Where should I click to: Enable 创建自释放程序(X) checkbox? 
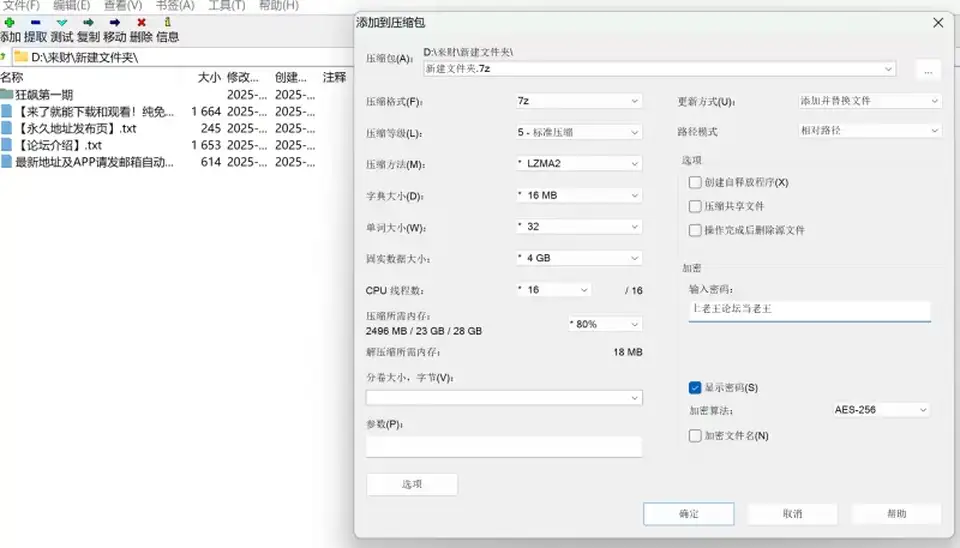tap(695, 182)
